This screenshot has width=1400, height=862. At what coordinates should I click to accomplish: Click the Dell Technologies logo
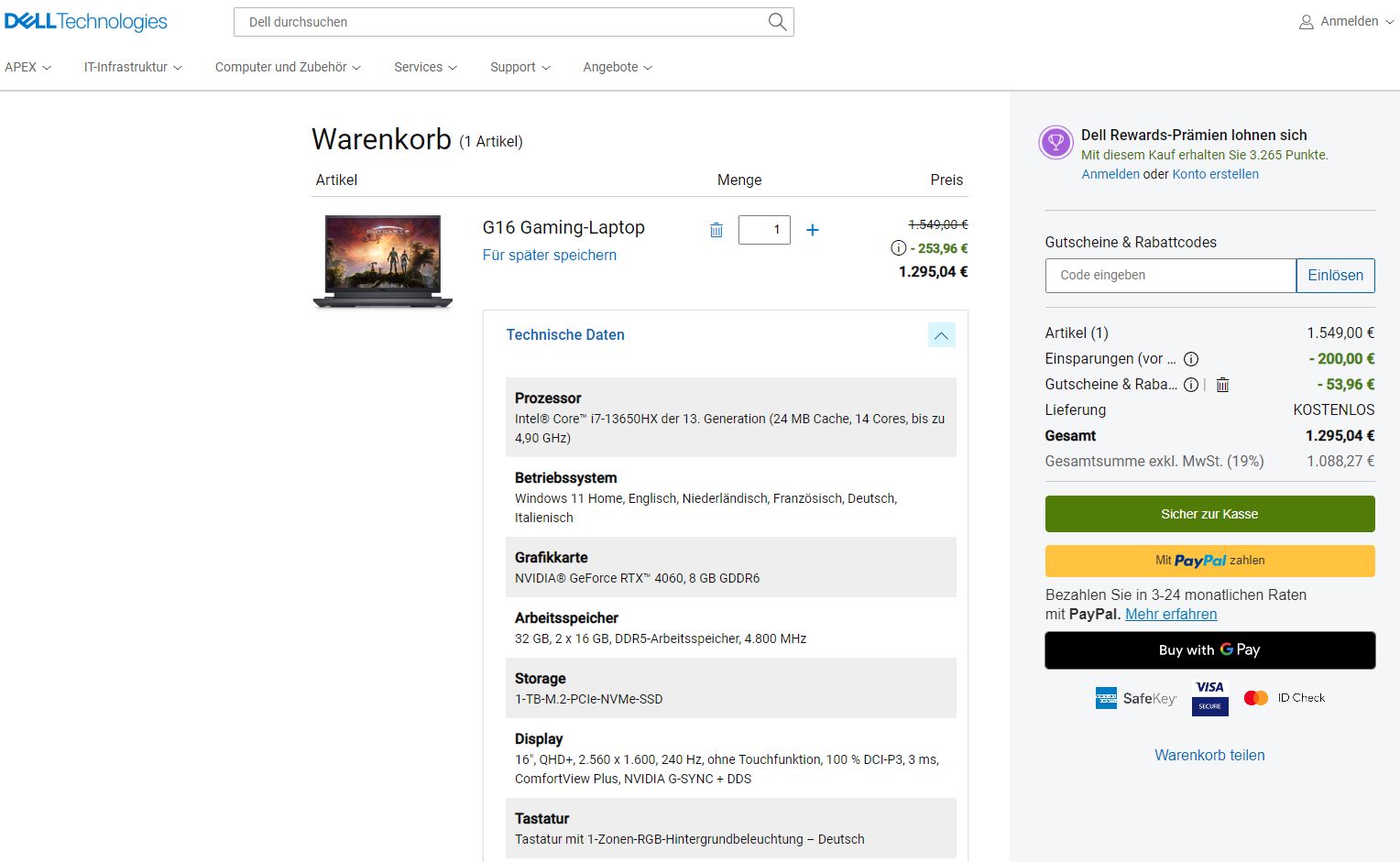pyautogui.click(x=86, y=22)
